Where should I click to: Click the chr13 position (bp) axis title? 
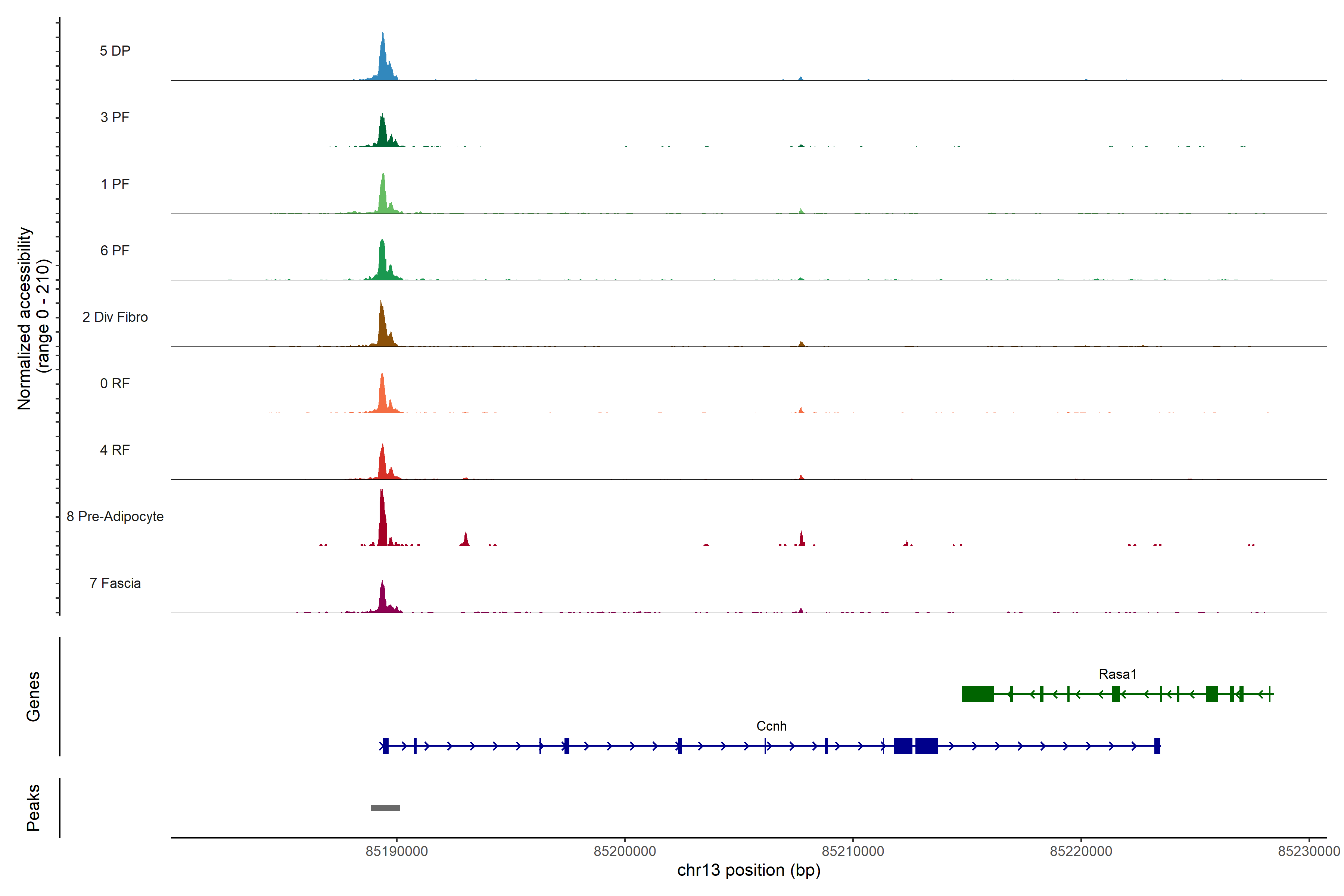point(749,870)
